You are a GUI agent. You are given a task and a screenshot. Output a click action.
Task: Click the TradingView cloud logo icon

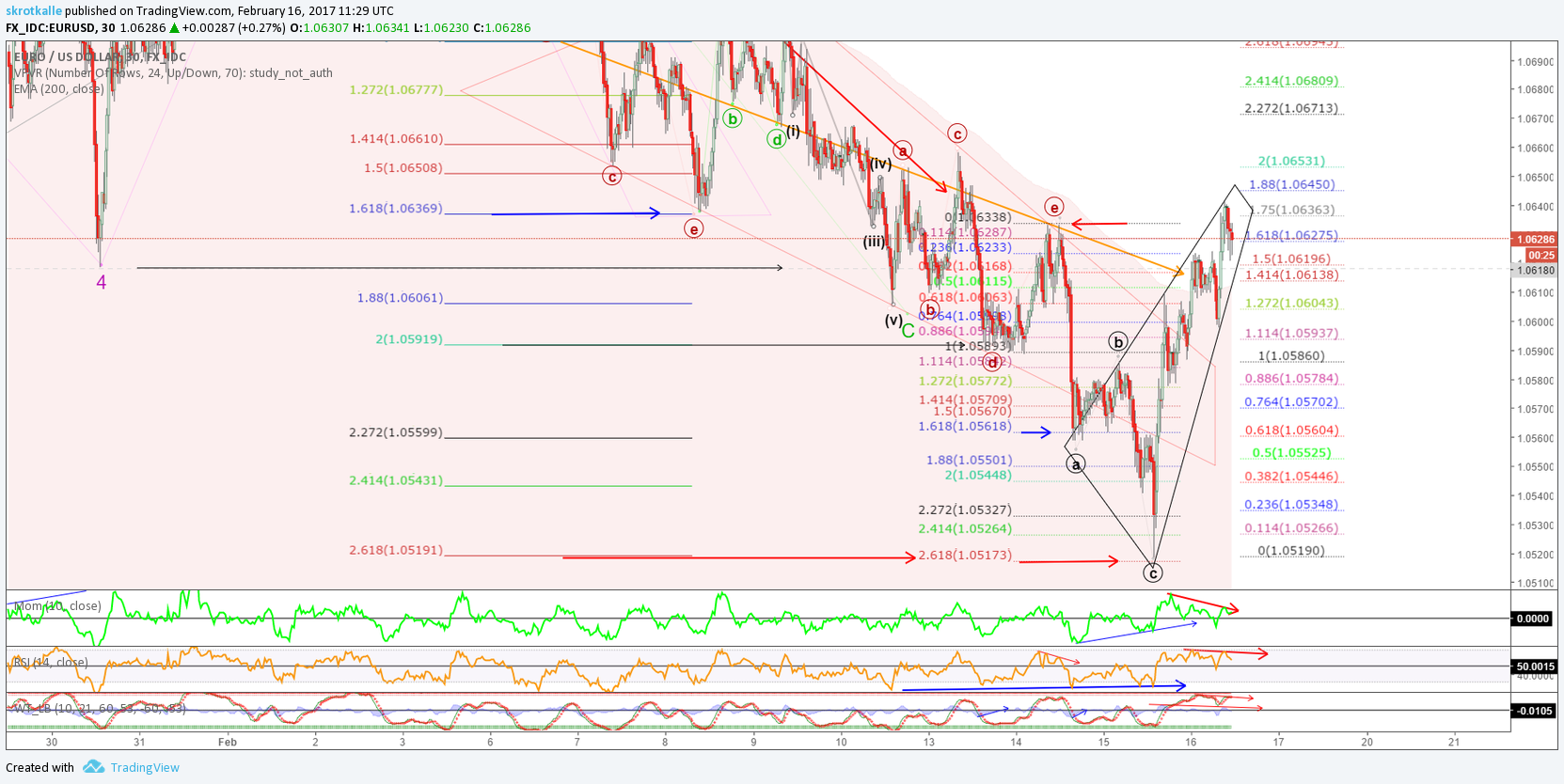93,767
